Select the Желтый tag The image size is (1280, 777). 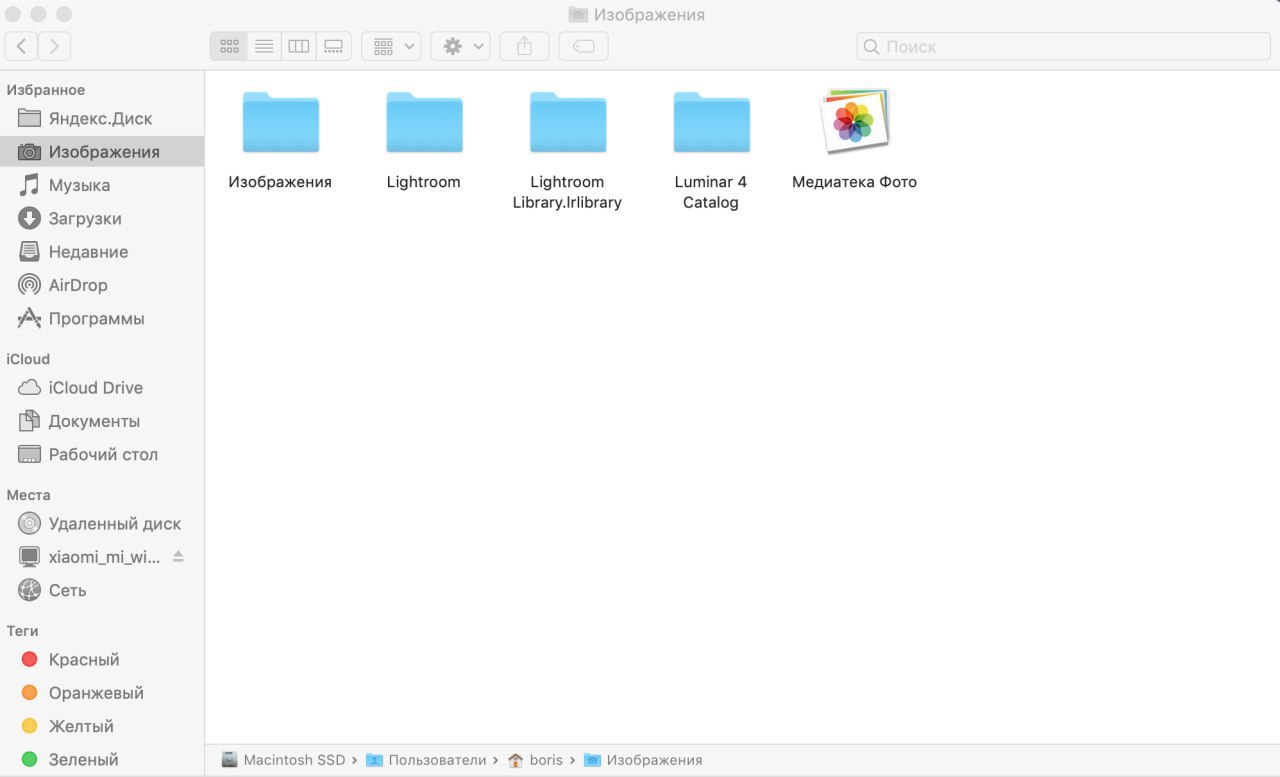(x=102, y=726)
